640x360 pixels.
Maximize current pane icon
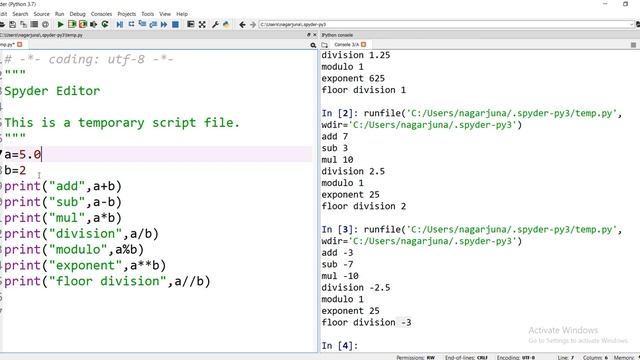pos(191,24)
